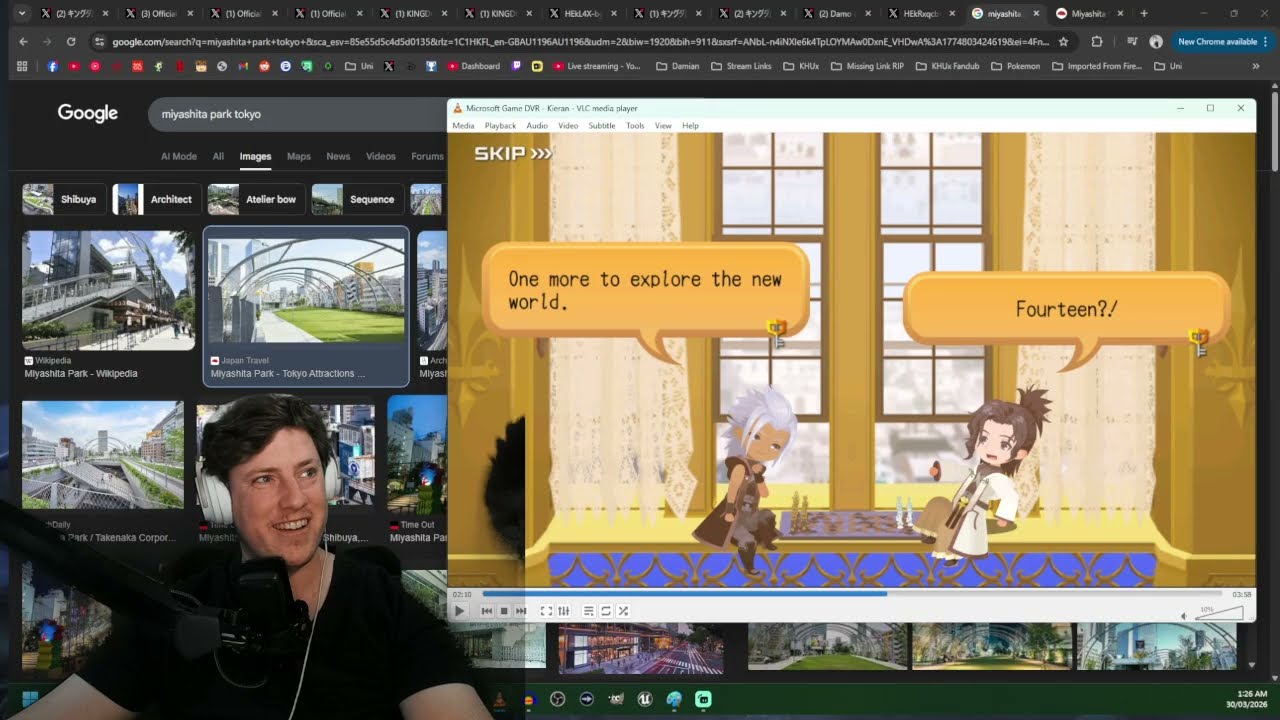Filter images by Architect chip

[155, 199]
